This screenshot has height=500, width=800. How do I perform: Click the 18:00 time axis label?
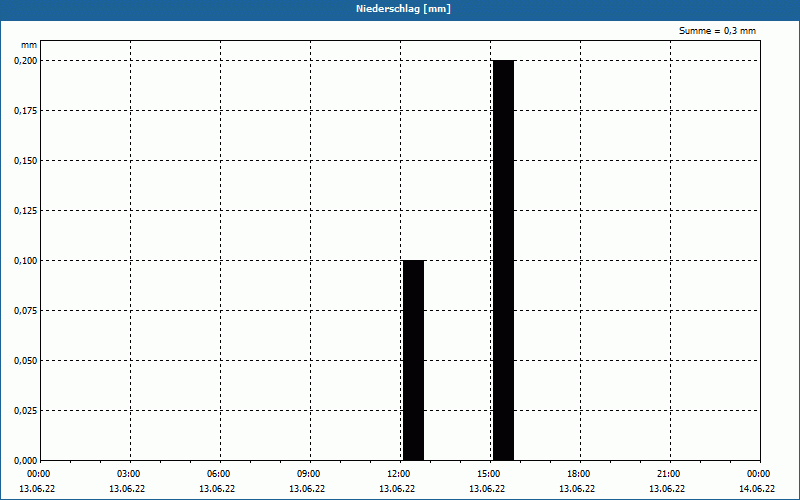pyautogui.click(x=579, y=474)
